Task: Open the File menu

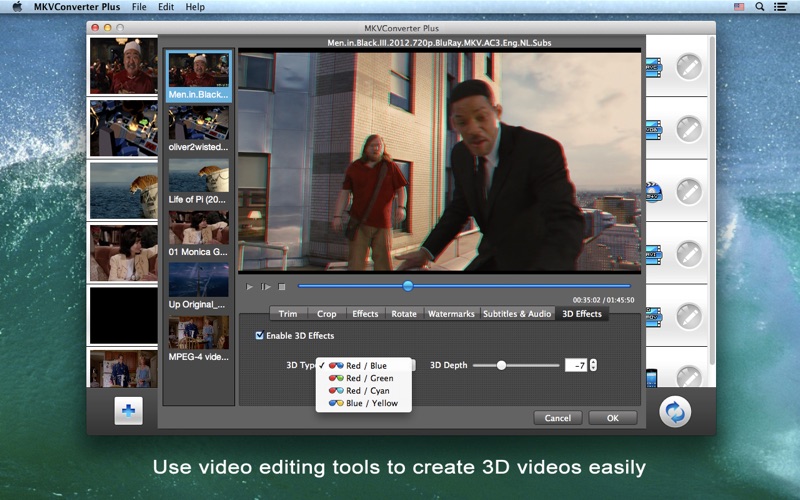Action: [x=139, y=7]
